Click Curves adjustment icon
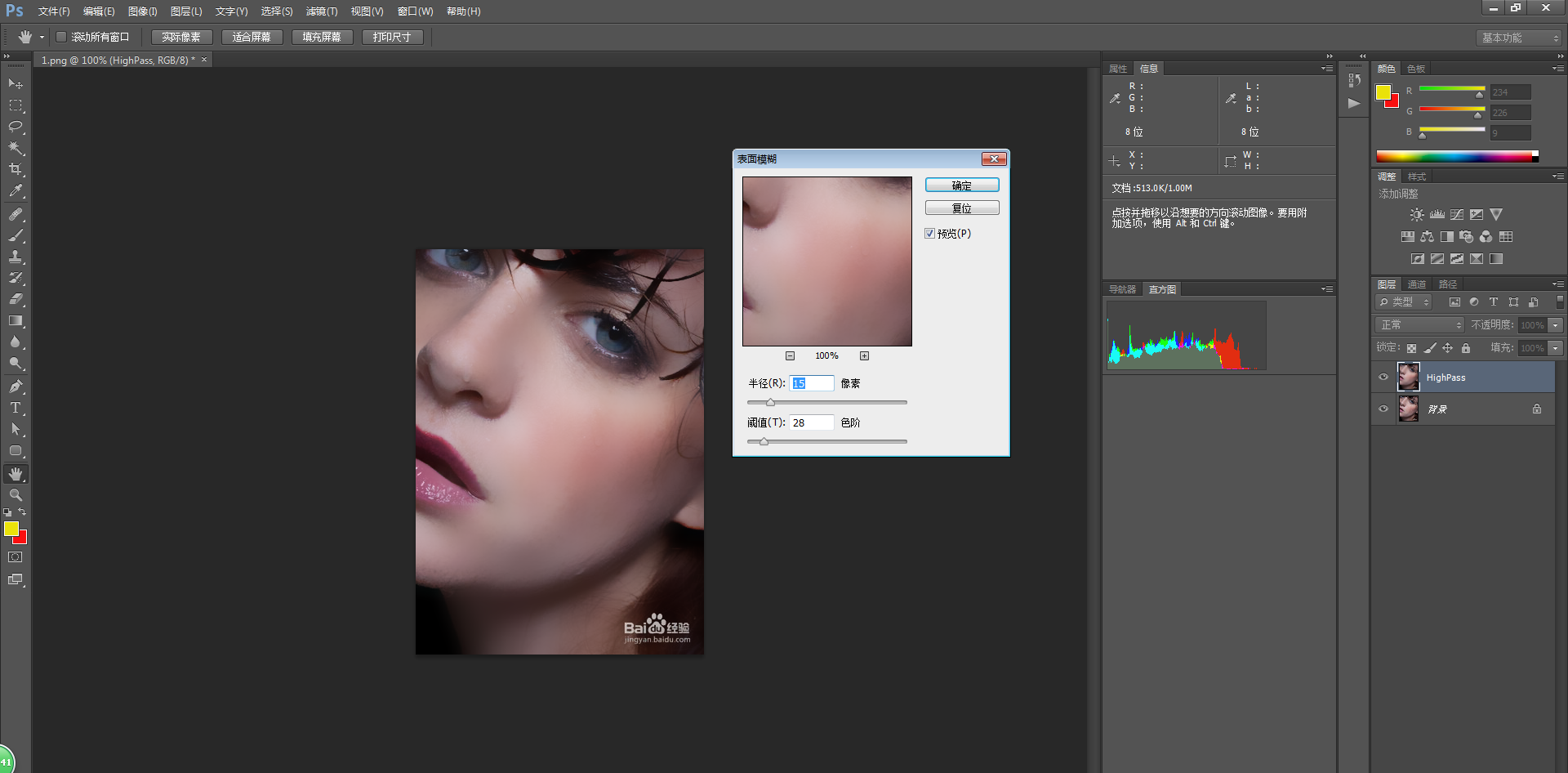The width and height of the screenshot is (1568, 773). pyautogui.click(x=1457, y=214)
